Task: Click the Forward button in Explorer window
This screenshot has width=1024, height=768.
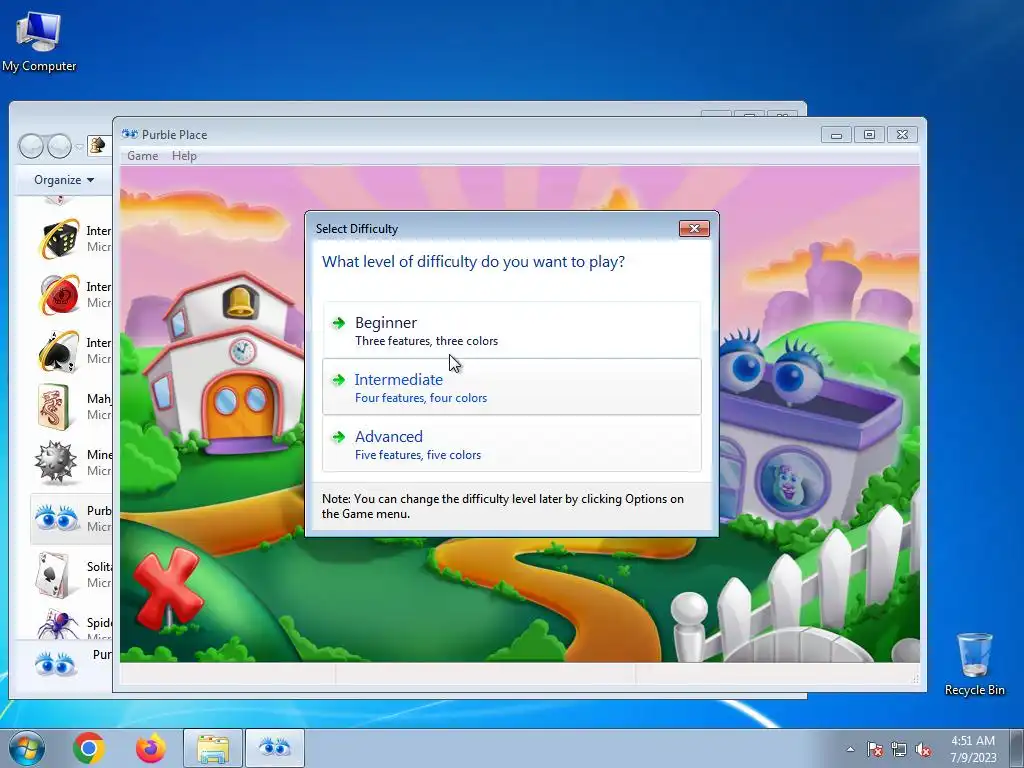Action: [59, 146]
